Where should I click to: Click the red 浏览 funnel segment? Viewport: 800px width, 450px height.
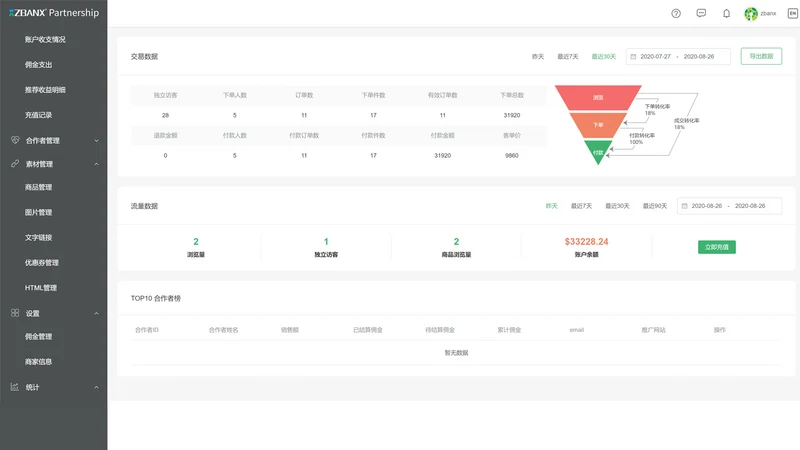(598, 97)
